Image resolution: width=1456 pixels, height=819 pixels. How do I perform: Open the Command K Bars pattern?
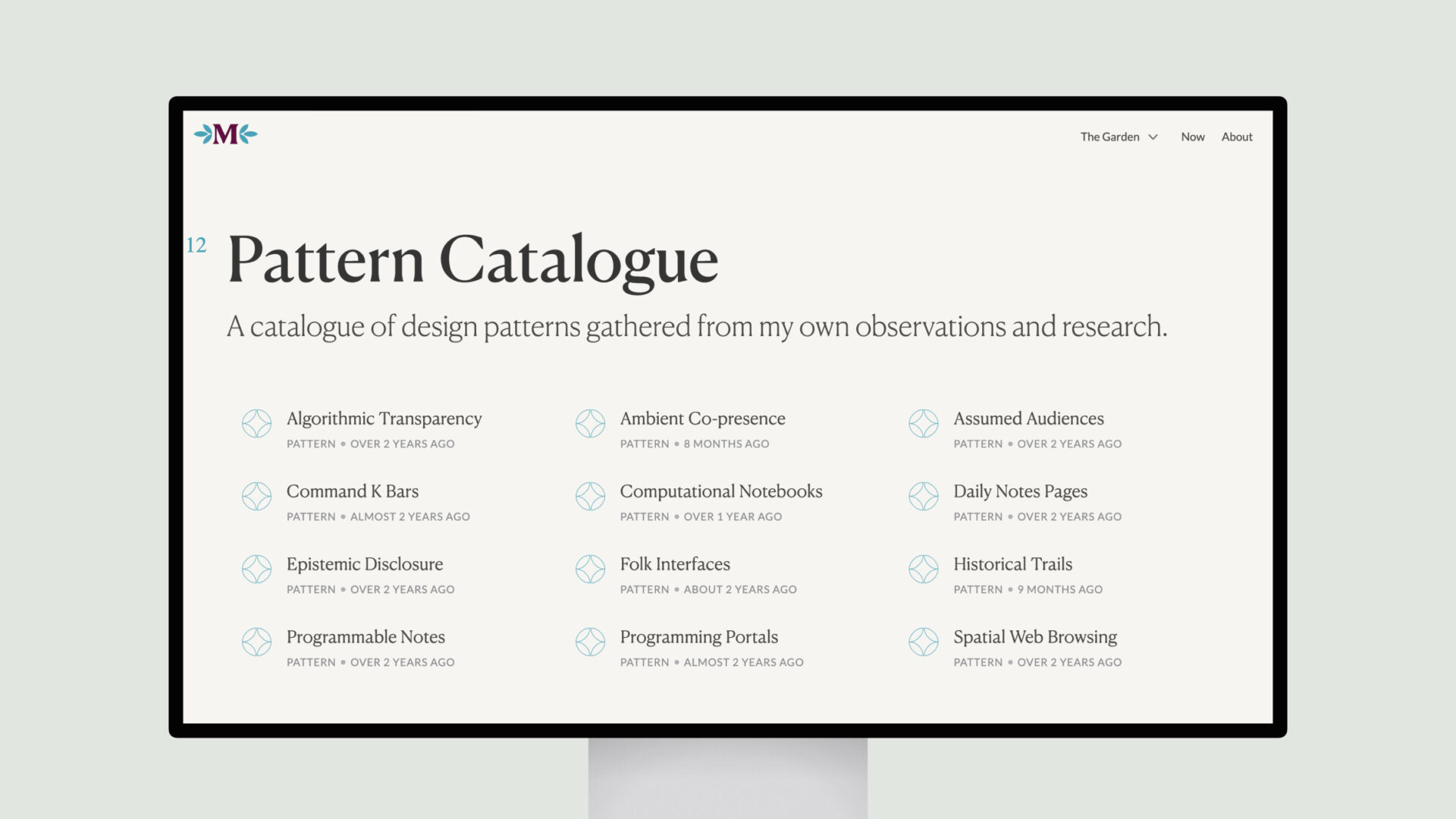(352, 491)
